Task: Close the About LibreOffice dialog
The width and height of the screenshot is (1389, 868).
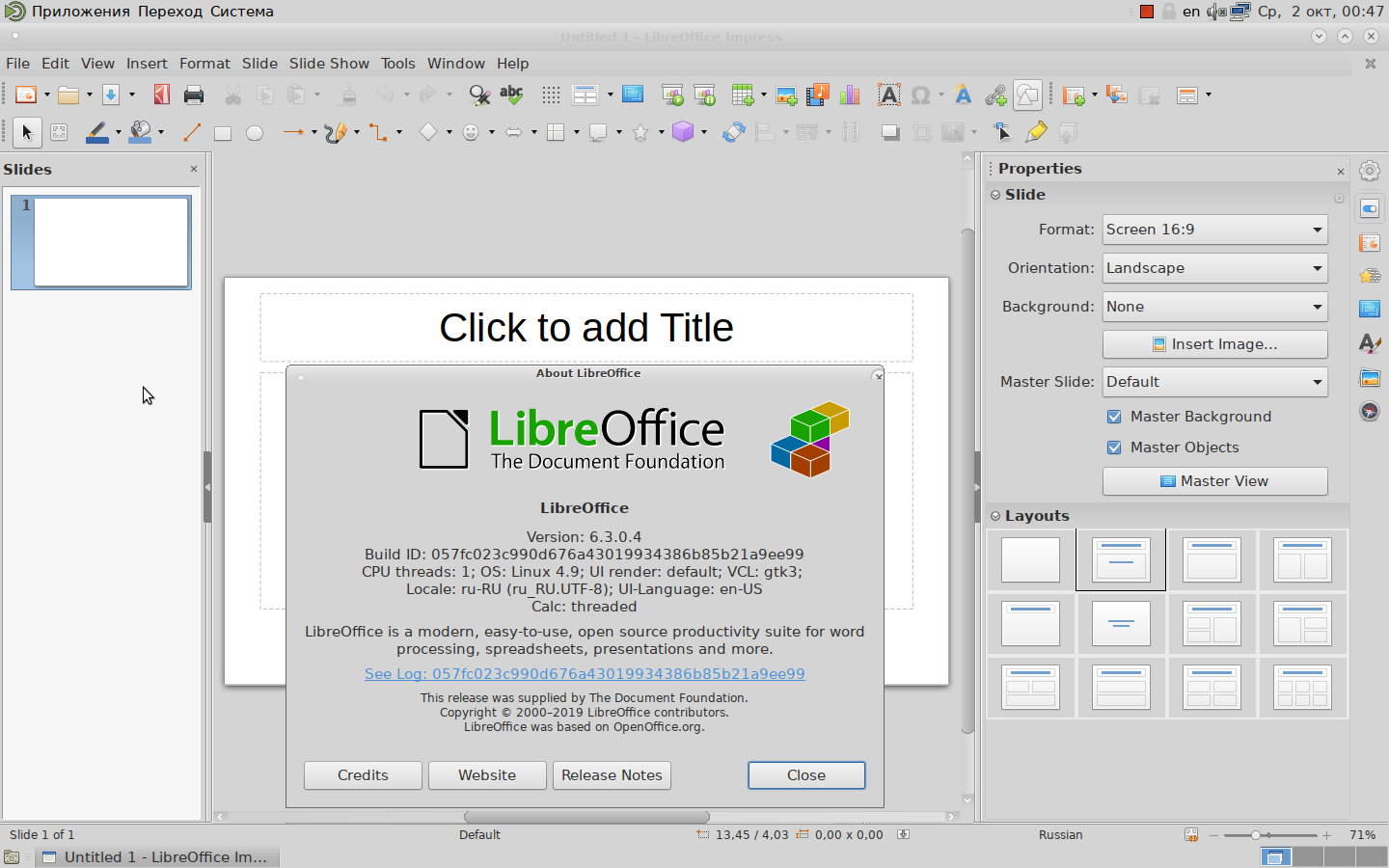Action: 806,775
